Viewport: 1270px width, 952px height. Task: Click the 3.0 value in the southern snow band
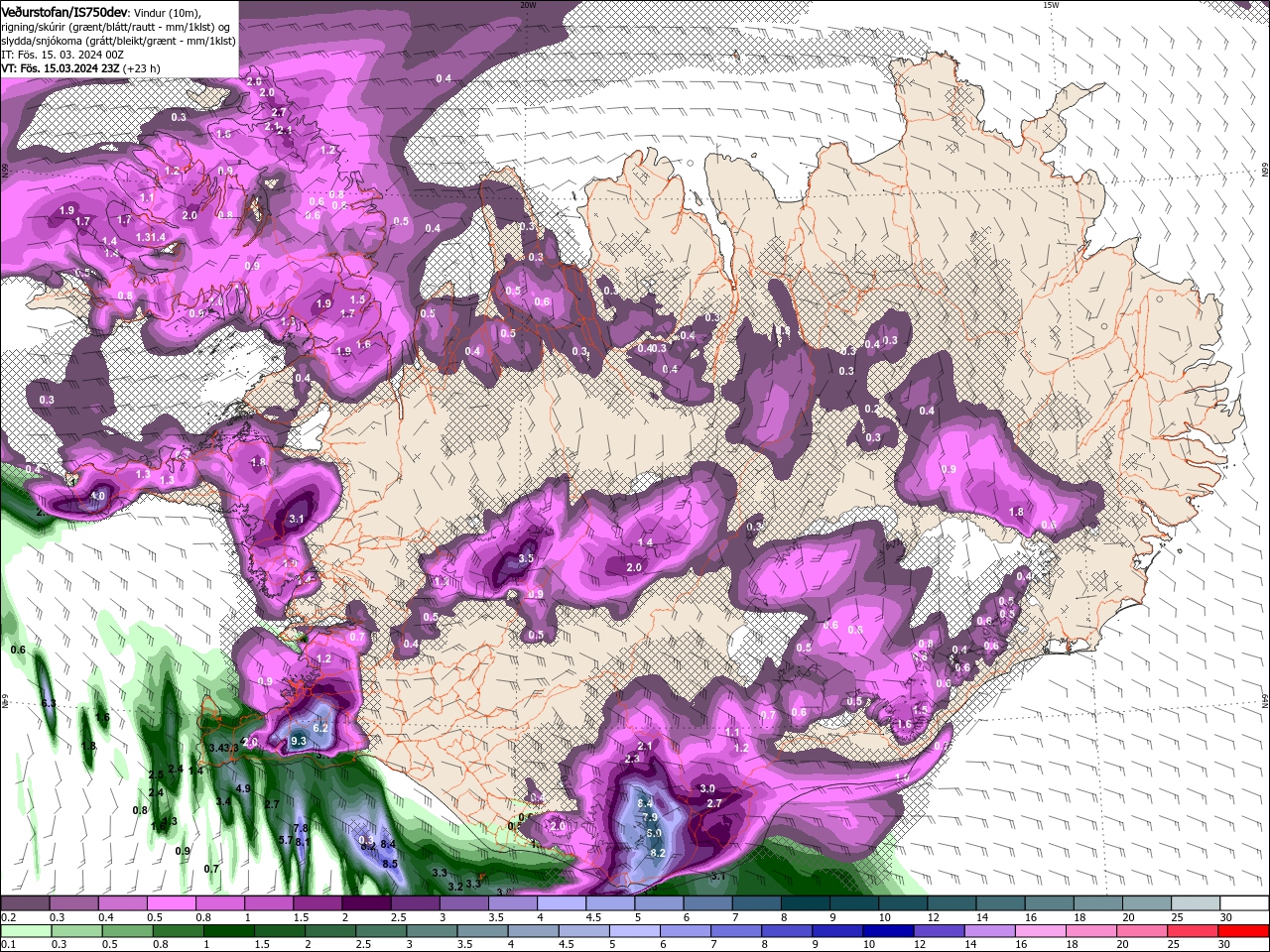tap(707, 788)
